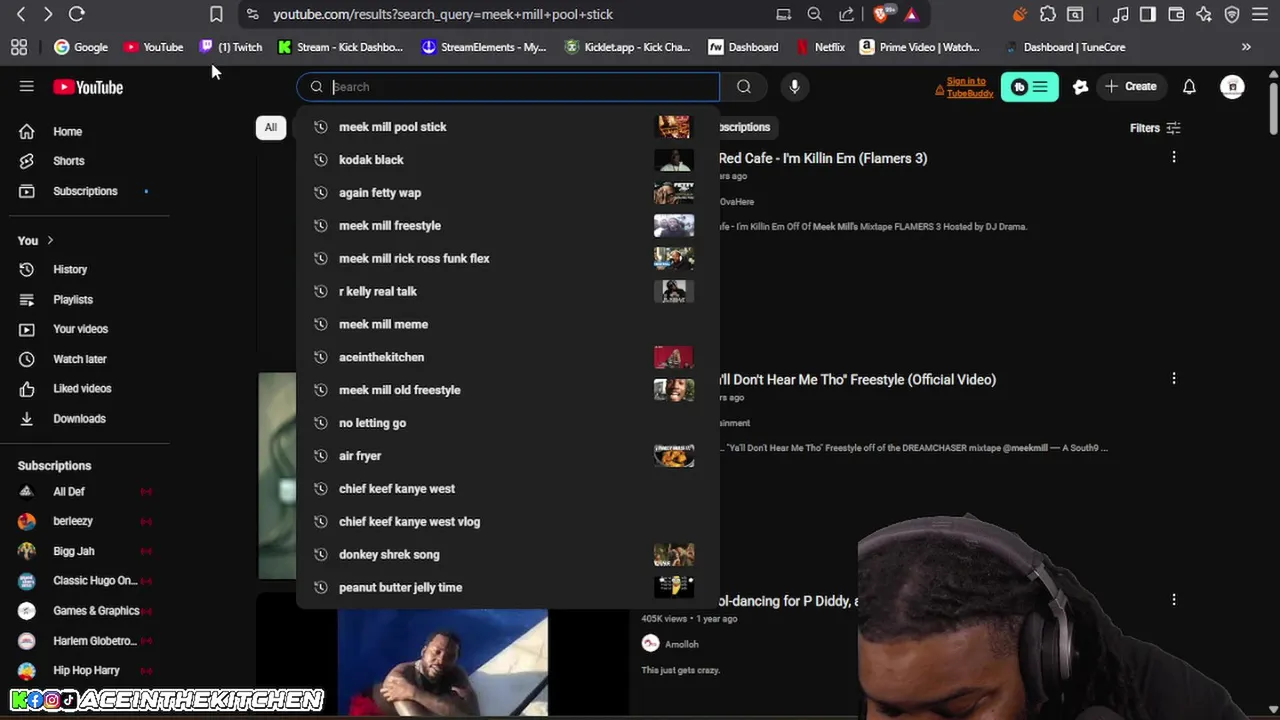This screenshot has width=1280, height=720.
Task: Select suggestion 'meek mill pool stick'
Action: coord(508,127)
